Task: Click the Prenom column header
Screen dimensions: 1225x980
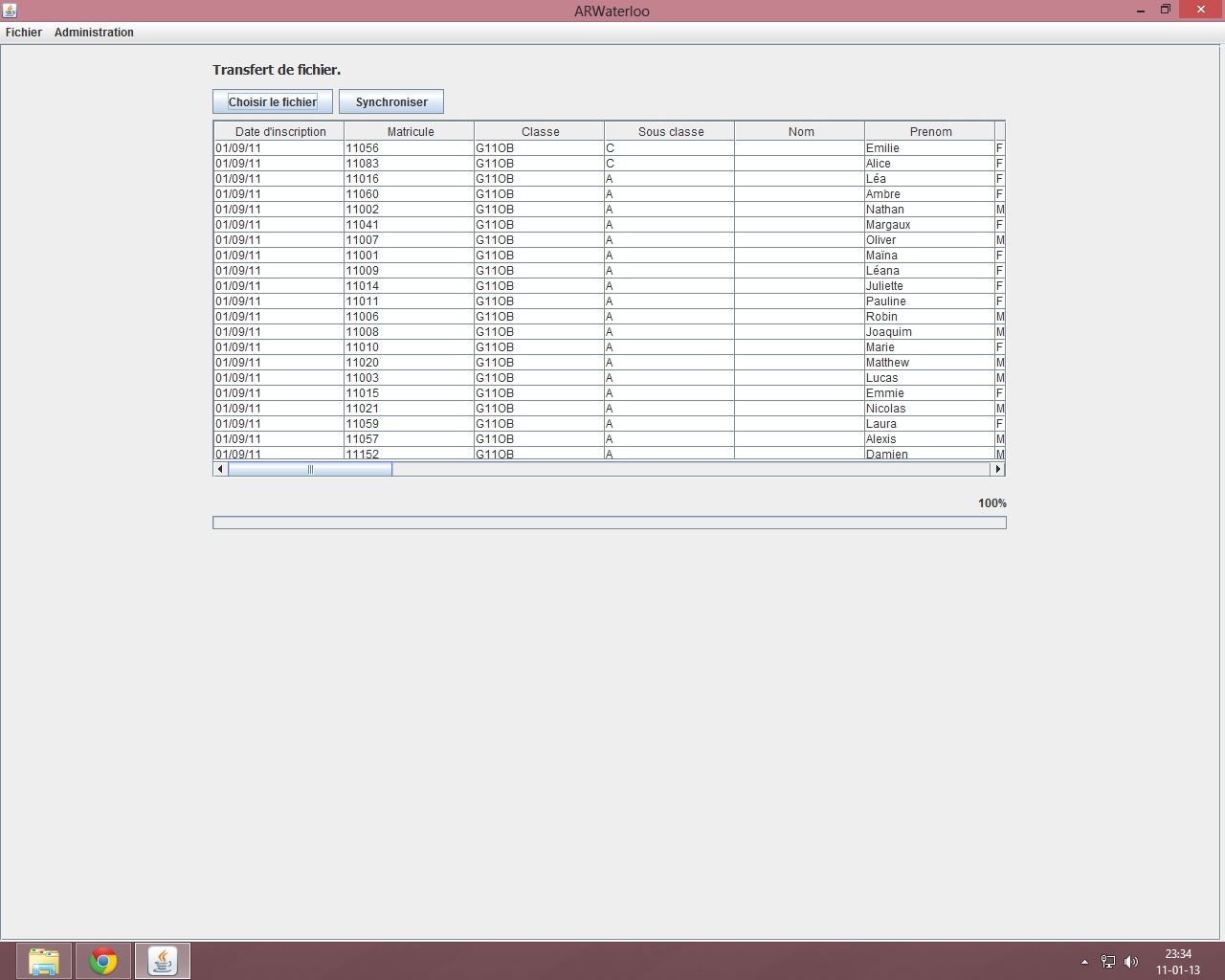Action: 930,132
